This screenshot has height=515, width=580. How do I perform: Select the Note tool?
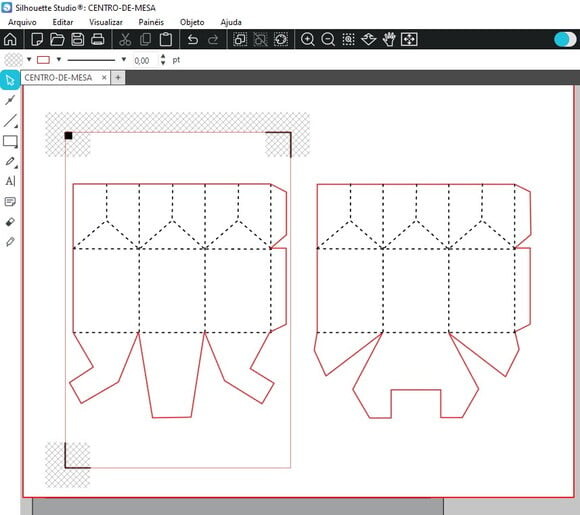click(x=10, y=202)
